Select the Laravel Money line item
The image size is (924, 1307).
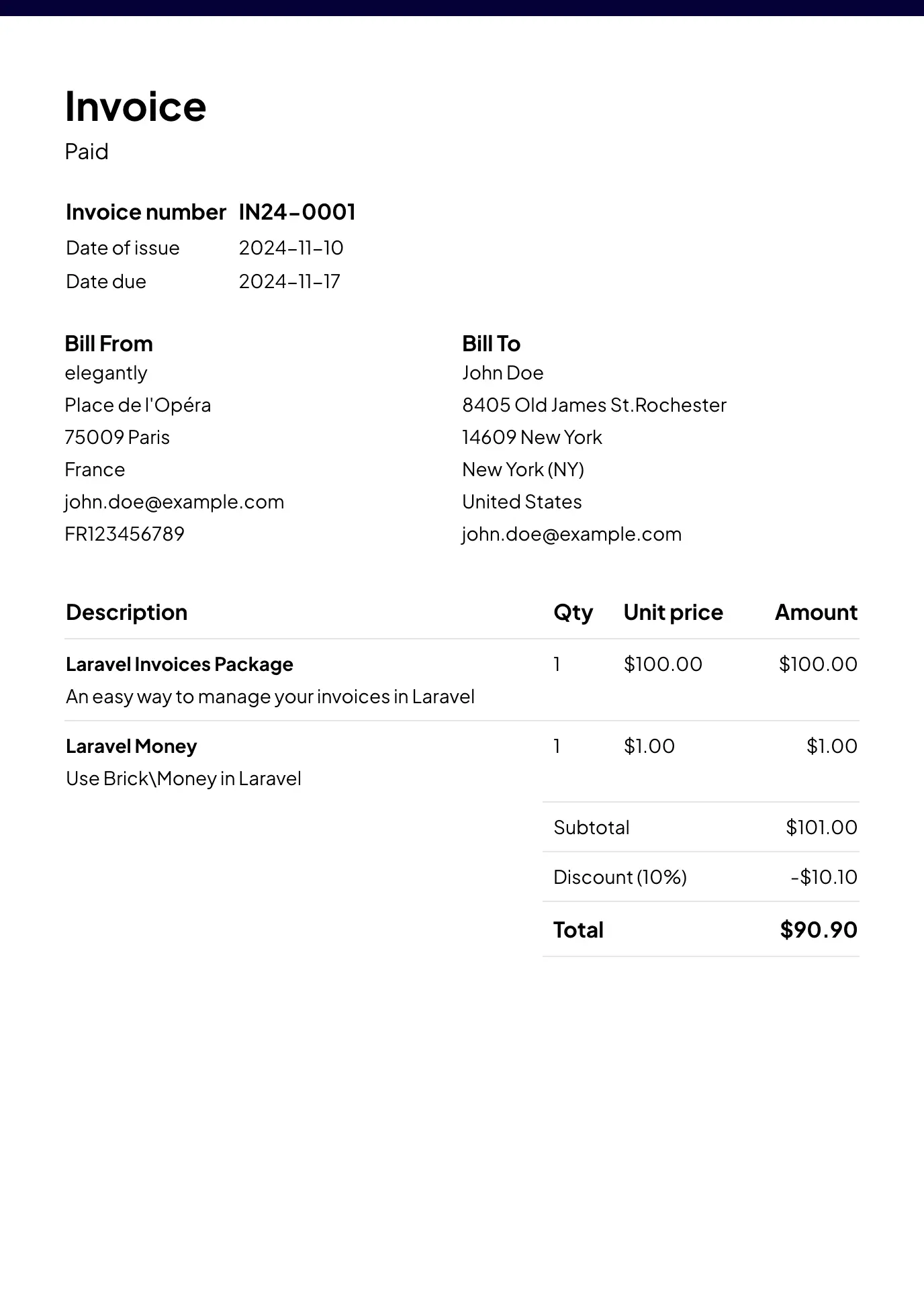pos(131,746)
